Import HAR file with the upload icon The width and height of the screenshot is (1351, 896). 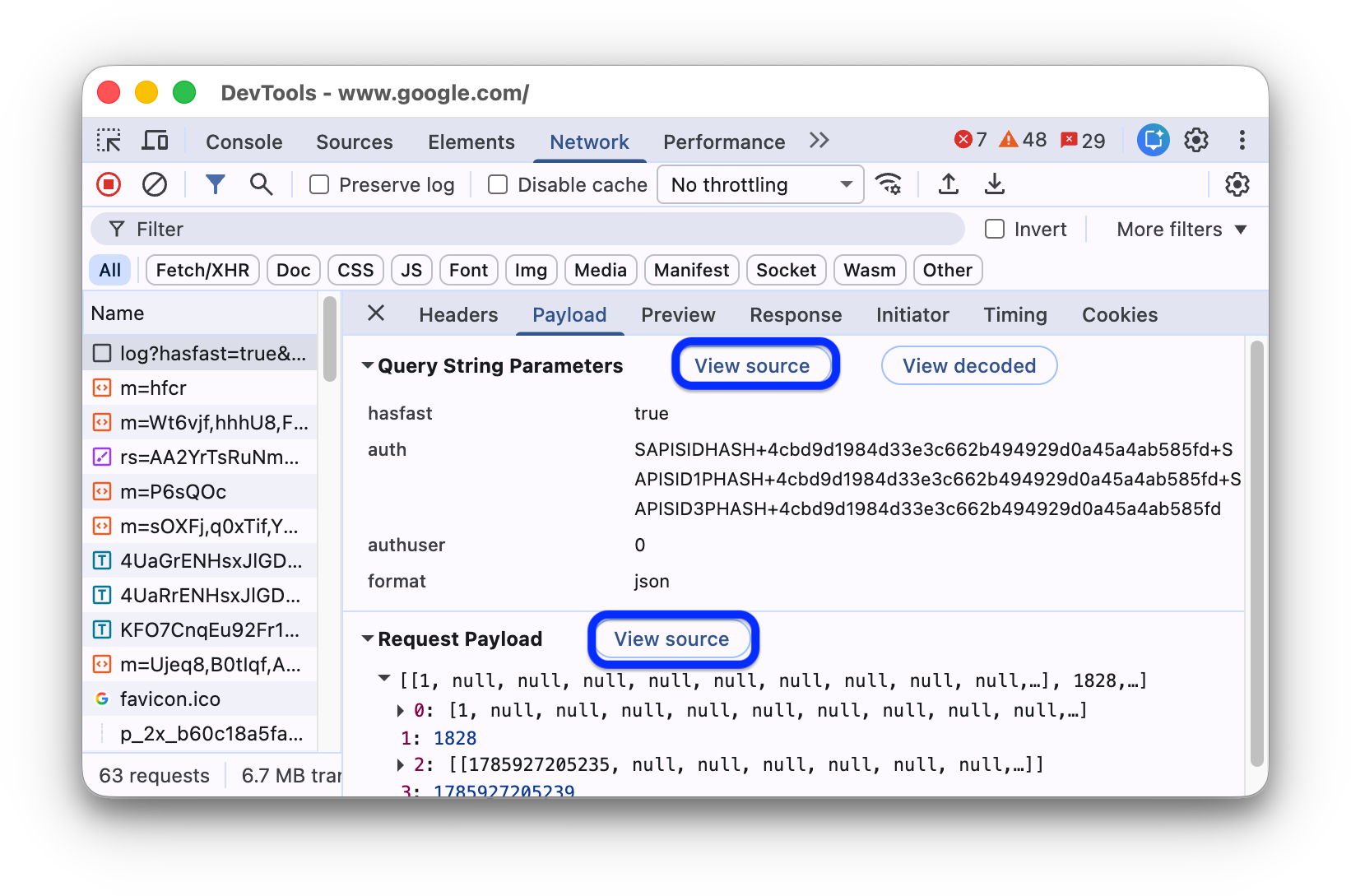tap(949, 184)
